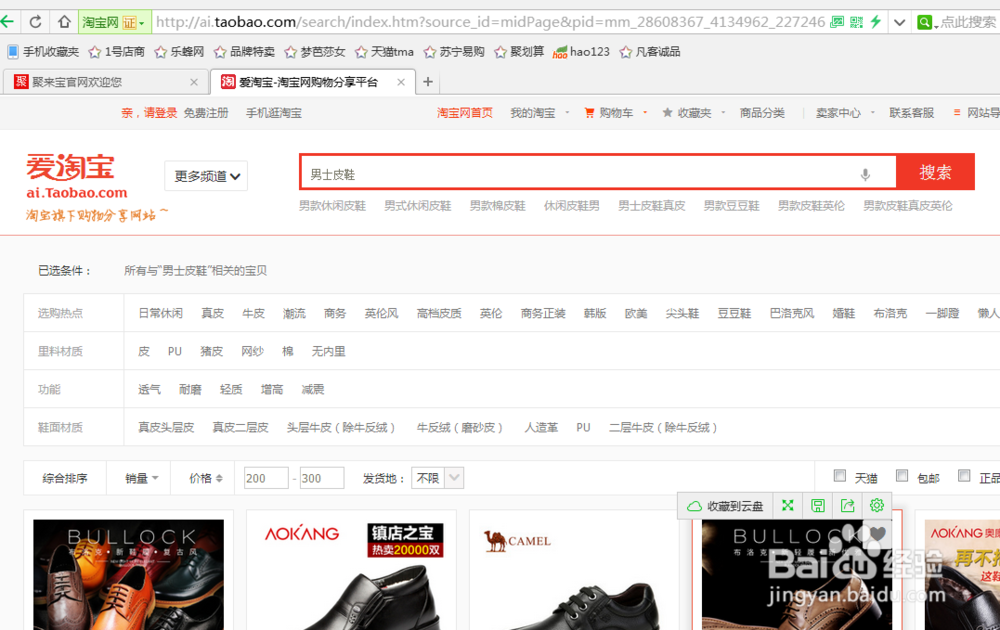Viewport: 1000px width, 630px height.
Task: Enable the 正品 checkbox
Action: click(x=962, y=477)
